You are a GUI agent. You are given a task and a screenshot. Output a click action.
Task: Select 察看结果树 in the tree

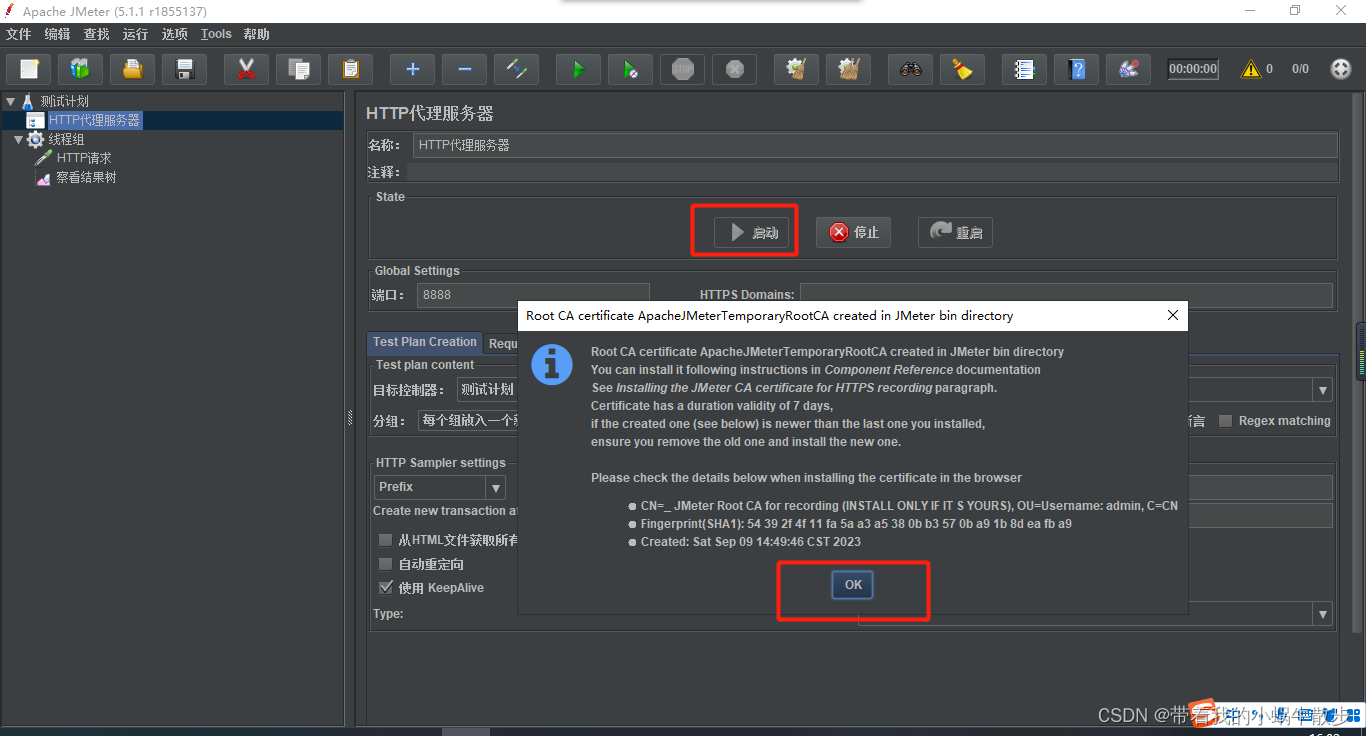[86, 177]
